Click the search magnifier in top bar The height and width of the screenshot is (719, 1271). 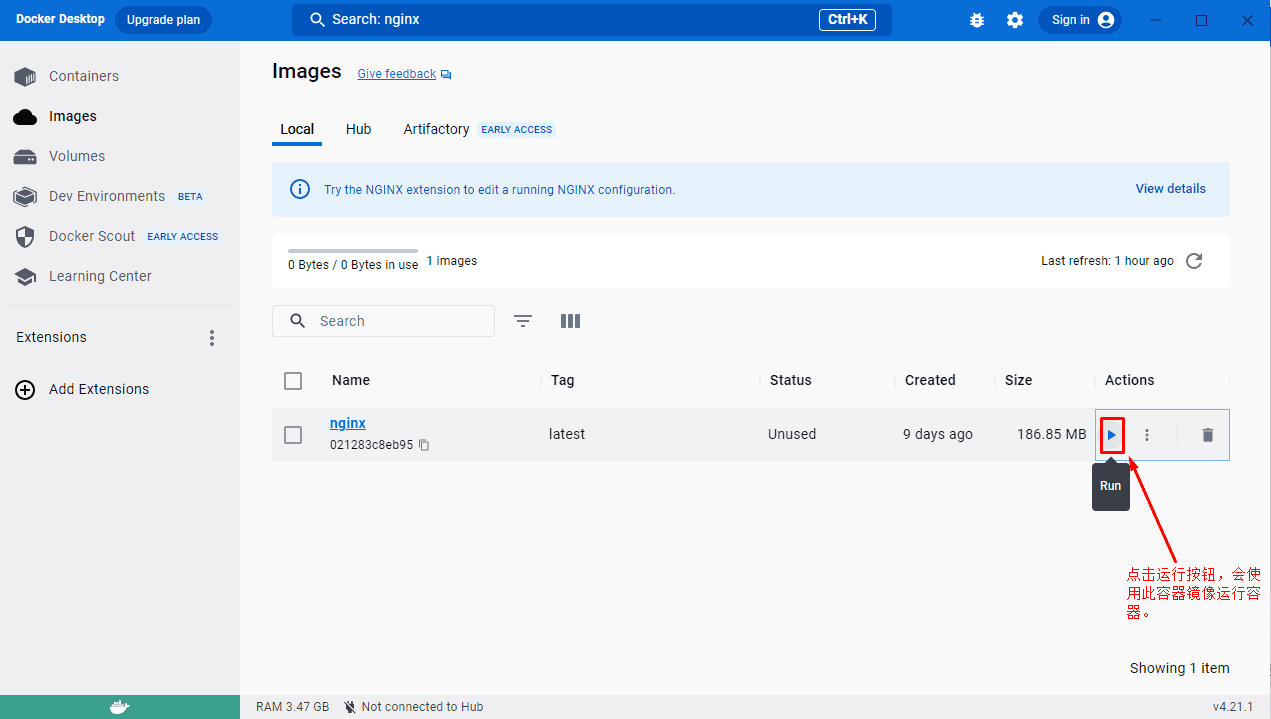318,20
